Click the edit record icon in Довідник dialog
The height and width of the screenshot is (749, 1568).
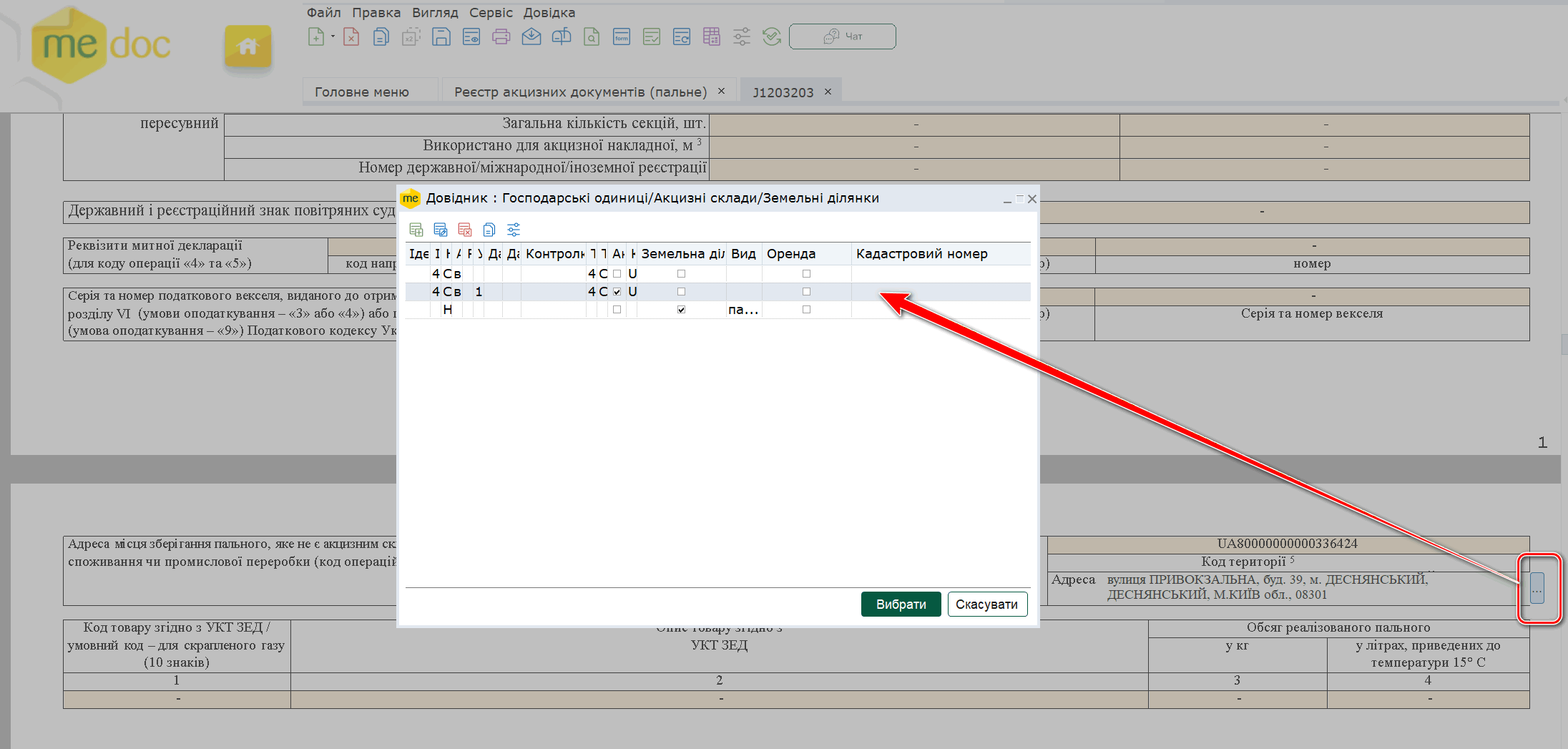click(441, 230)
